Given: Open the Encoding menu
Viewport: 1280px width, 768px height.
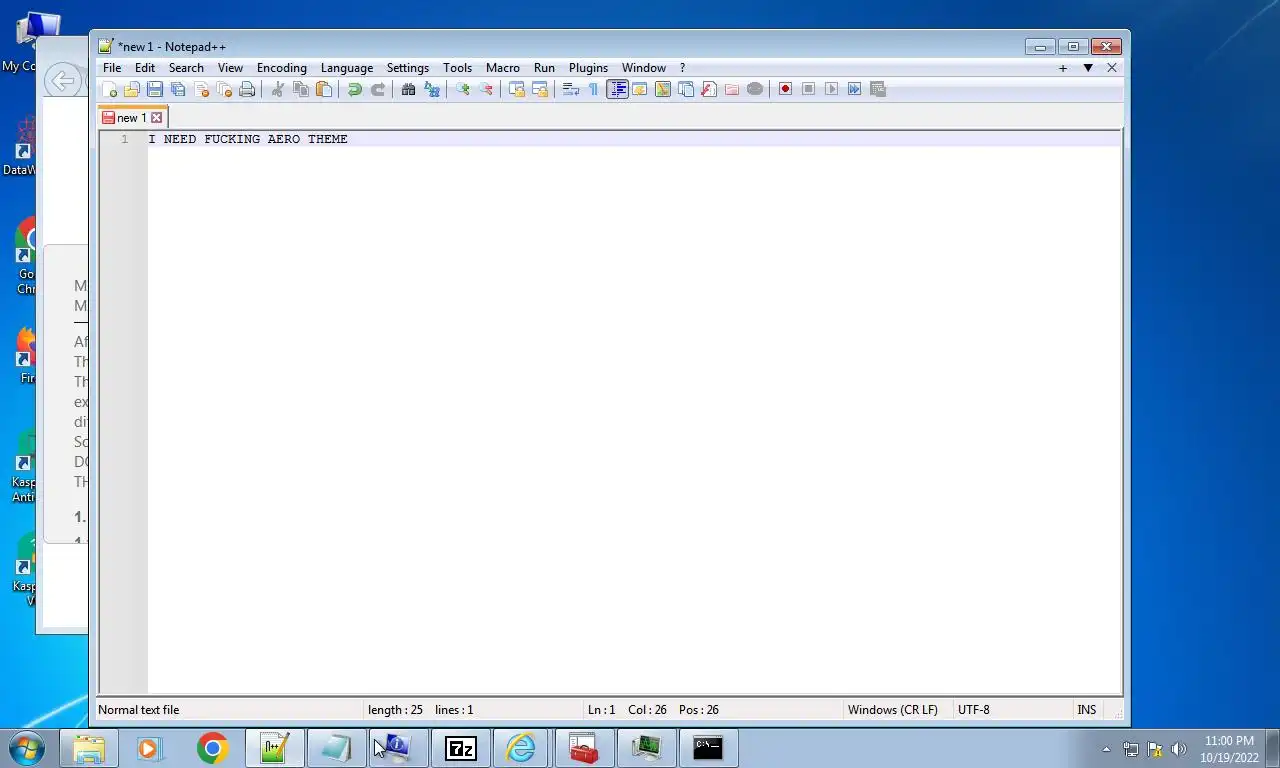Looking at the screenshot, I should pos(282,68).
